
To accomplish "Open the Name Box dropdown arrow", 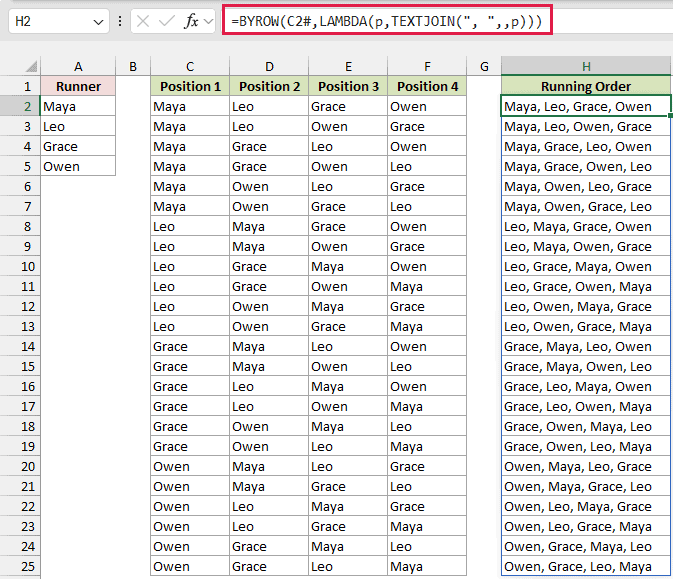I will (x=98, y=22).
